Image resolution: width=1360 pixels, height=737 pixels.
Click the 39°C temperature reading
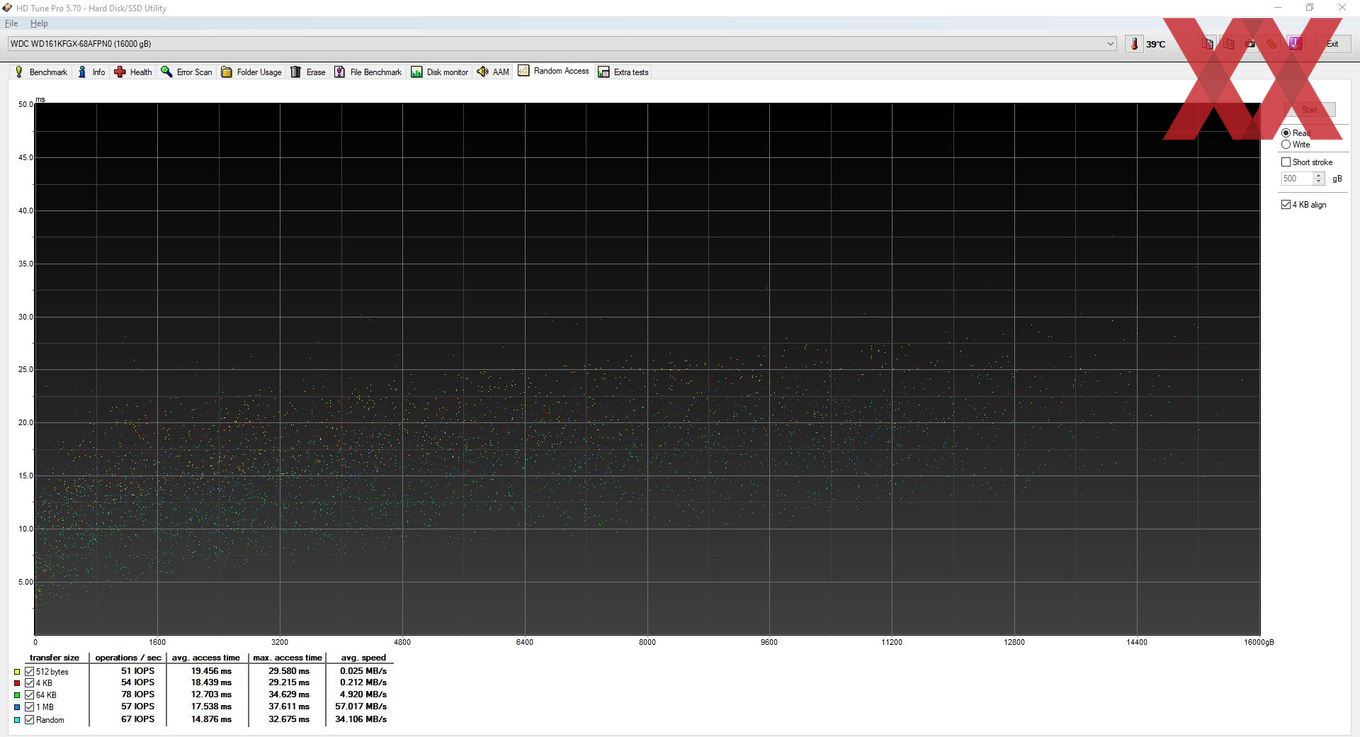click(1156, 44)
